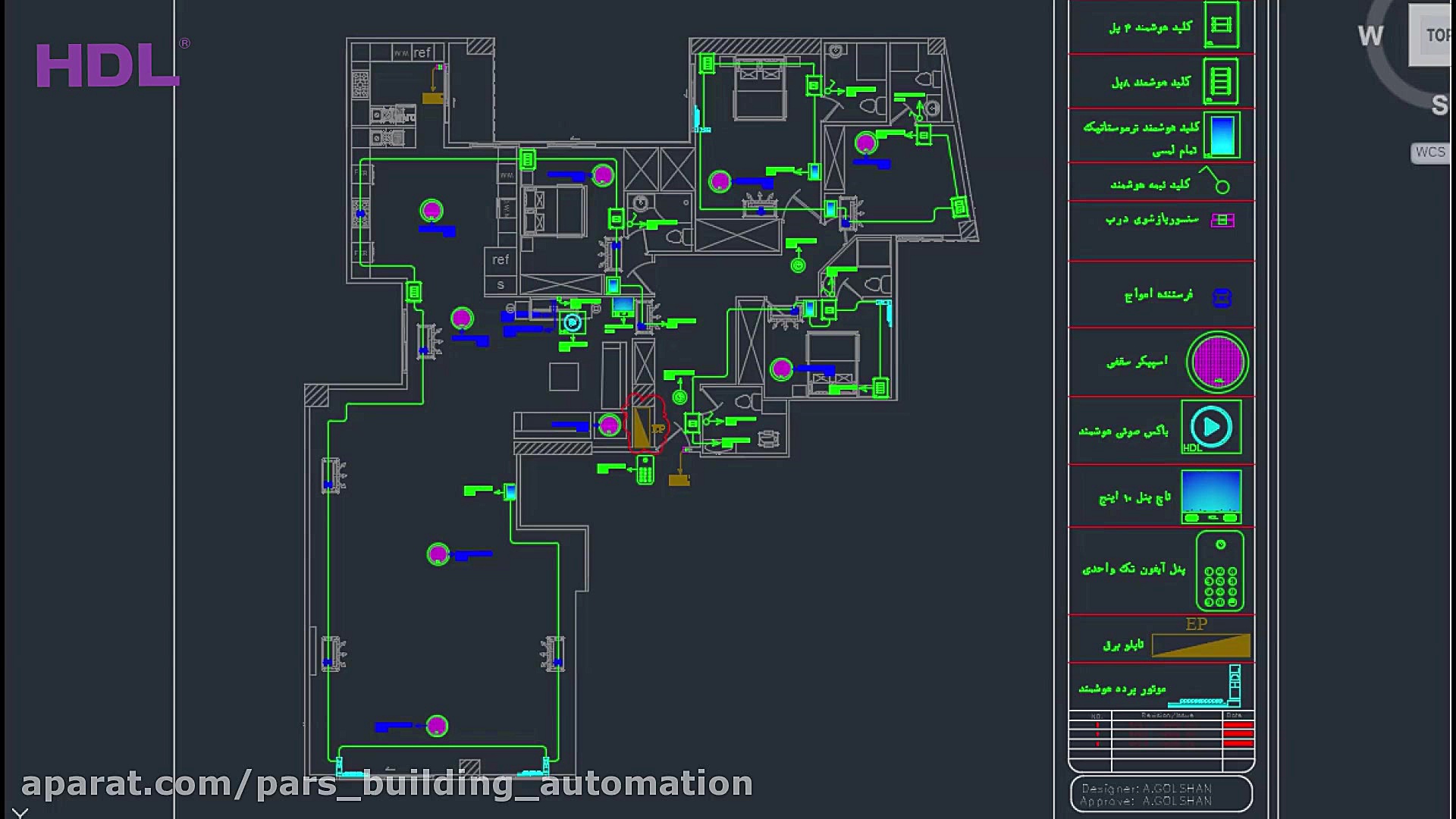The height and width of the screenshot is (819, 1456).
Task: Select the 10-inch touch panel legend icon
Action: tap(1211, 496)
